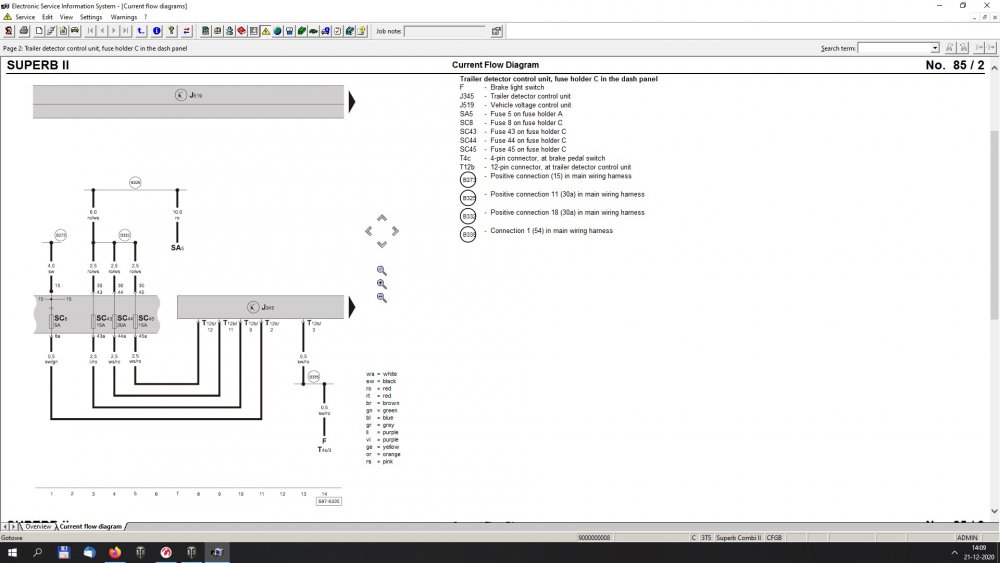1000x563 pixels.
Task: Open the View menu
Action: (x=66, y=17)
